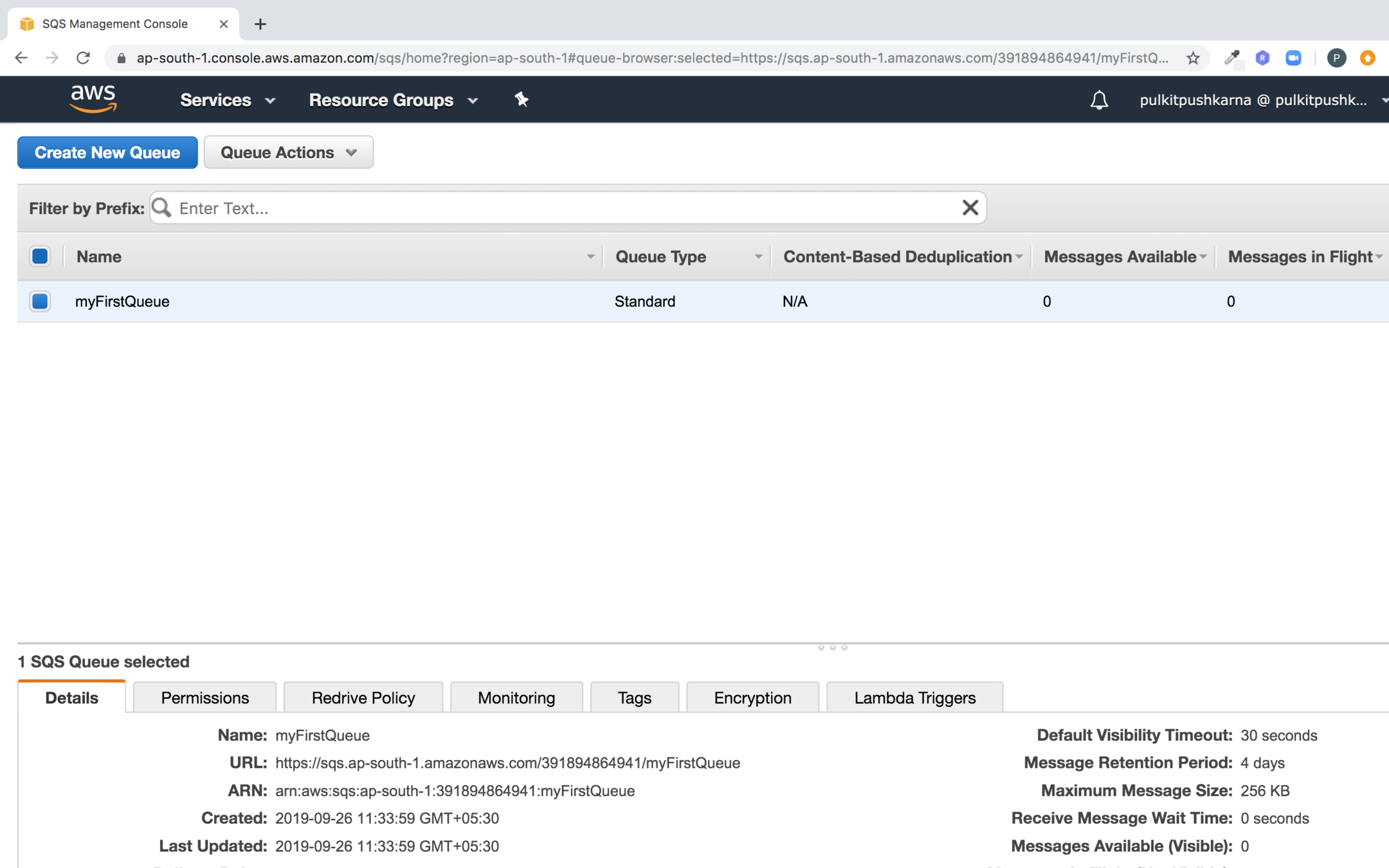Clear filter with the X icon
1389x868 pixels.
(x=970, y=208)
